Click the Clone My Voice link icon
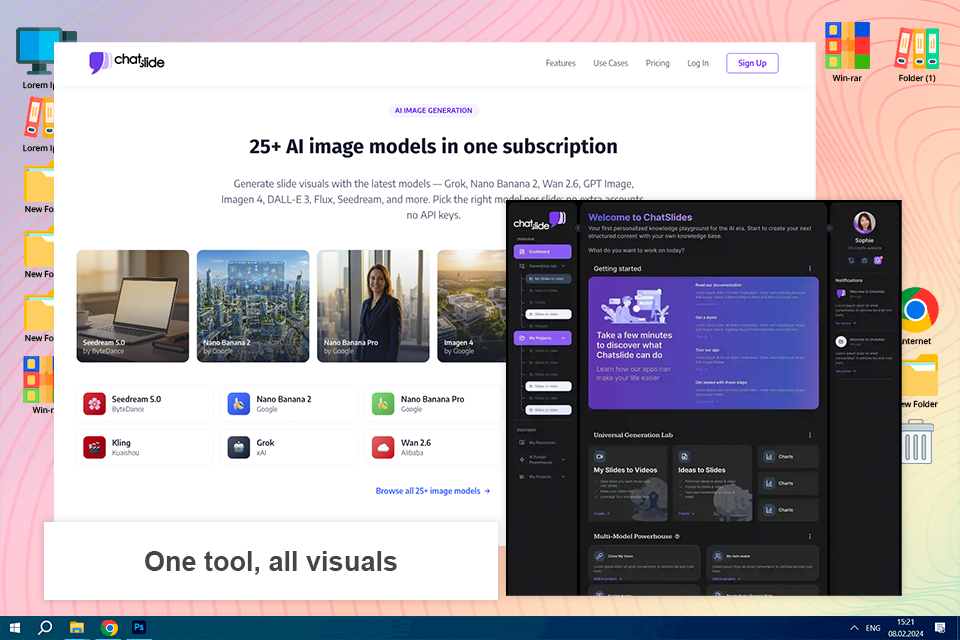Viewport: 960px width, 640px height. [x=599, y=556]
